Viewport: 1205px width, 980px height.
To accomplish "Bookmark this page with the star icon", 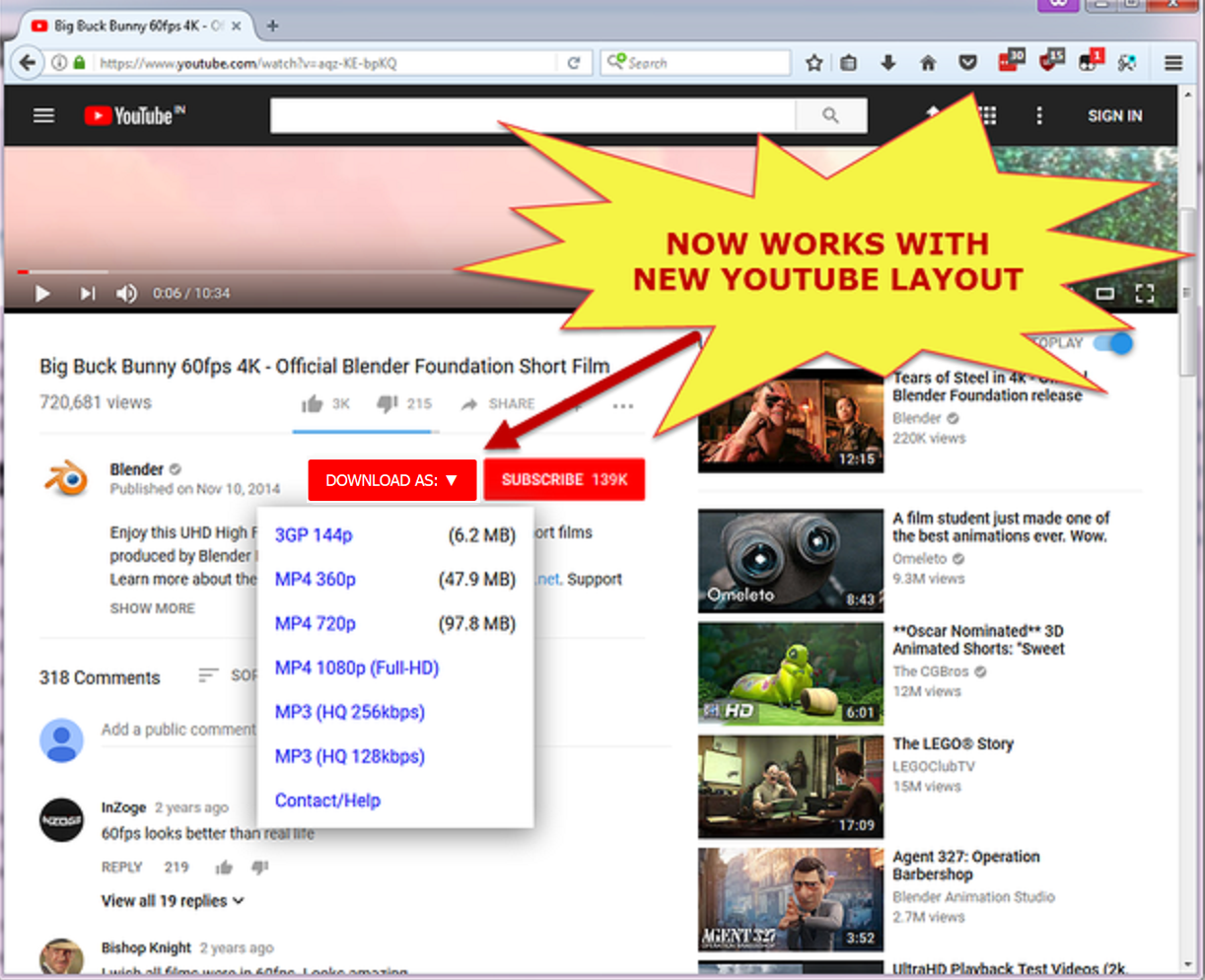I will point(814,63).
